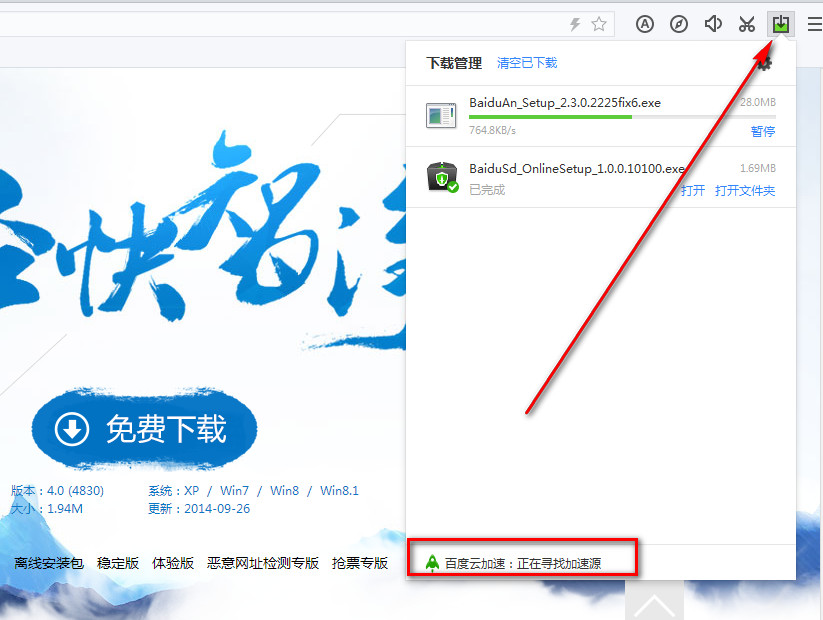
Task: Open the download manager toolbar icon
Action: click(780, 24)
